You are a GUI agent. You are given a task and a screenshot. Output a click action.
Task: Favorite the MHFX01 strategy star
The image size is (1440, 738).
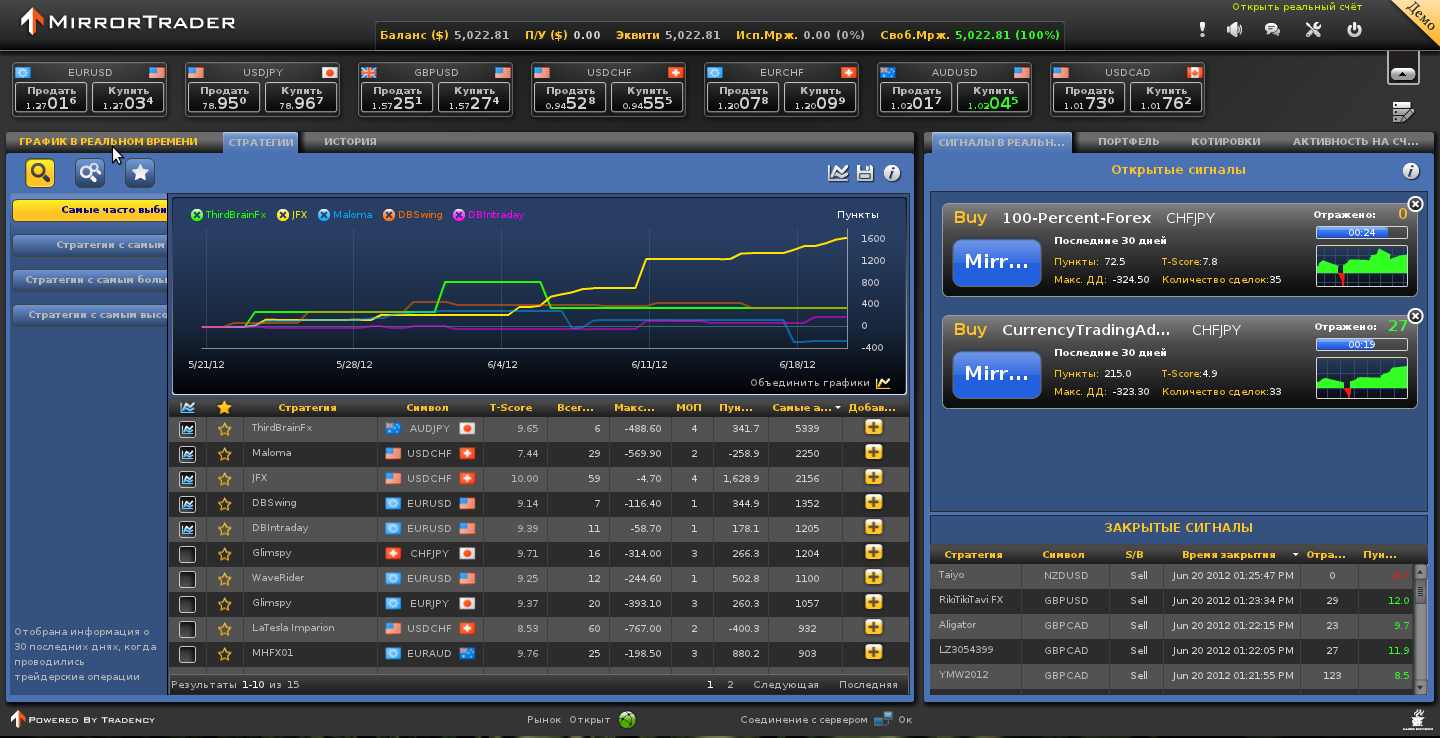click(x=224, y=654)
